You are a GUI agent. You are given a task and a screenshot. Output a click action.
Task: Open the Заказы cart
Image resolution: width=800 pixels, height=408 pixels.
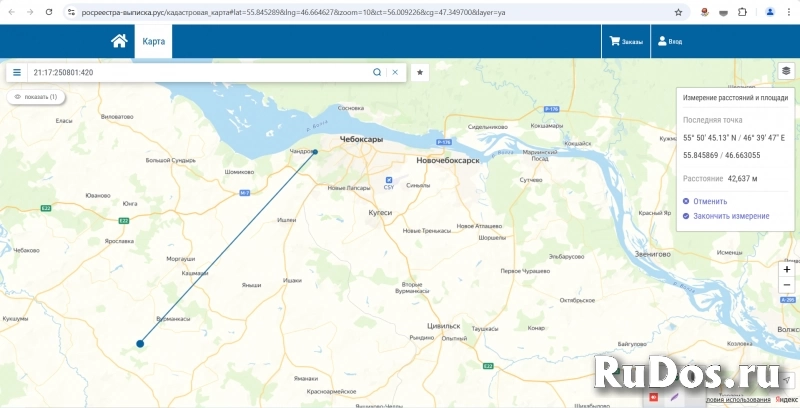[627, 41]
